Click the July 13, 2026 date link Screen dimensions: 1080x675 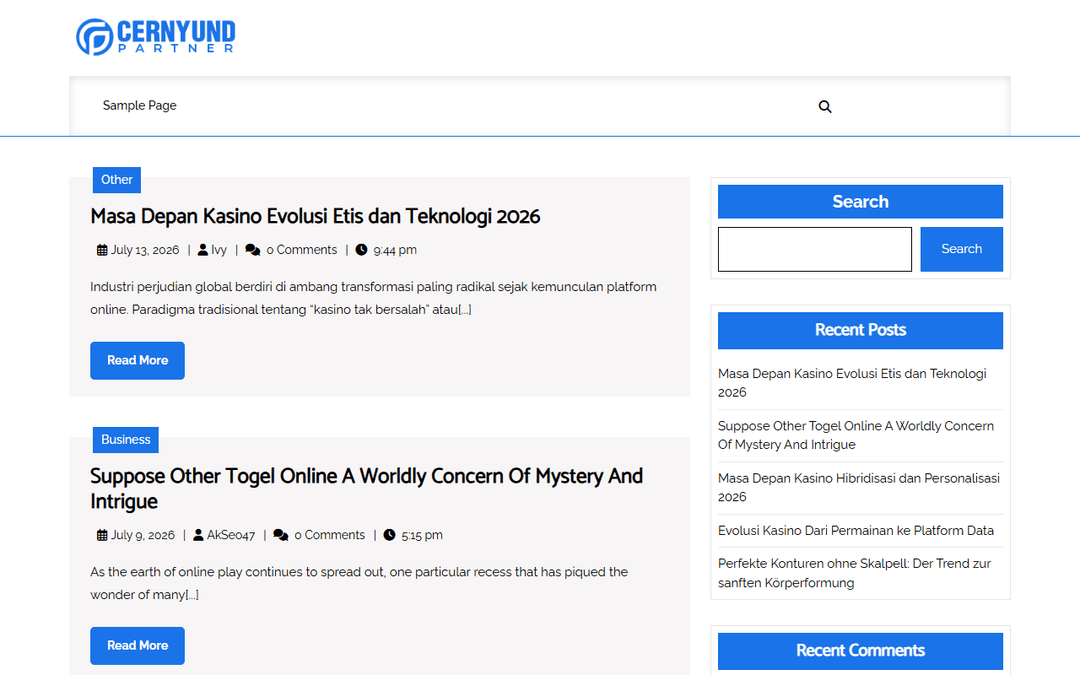point(145,250)
